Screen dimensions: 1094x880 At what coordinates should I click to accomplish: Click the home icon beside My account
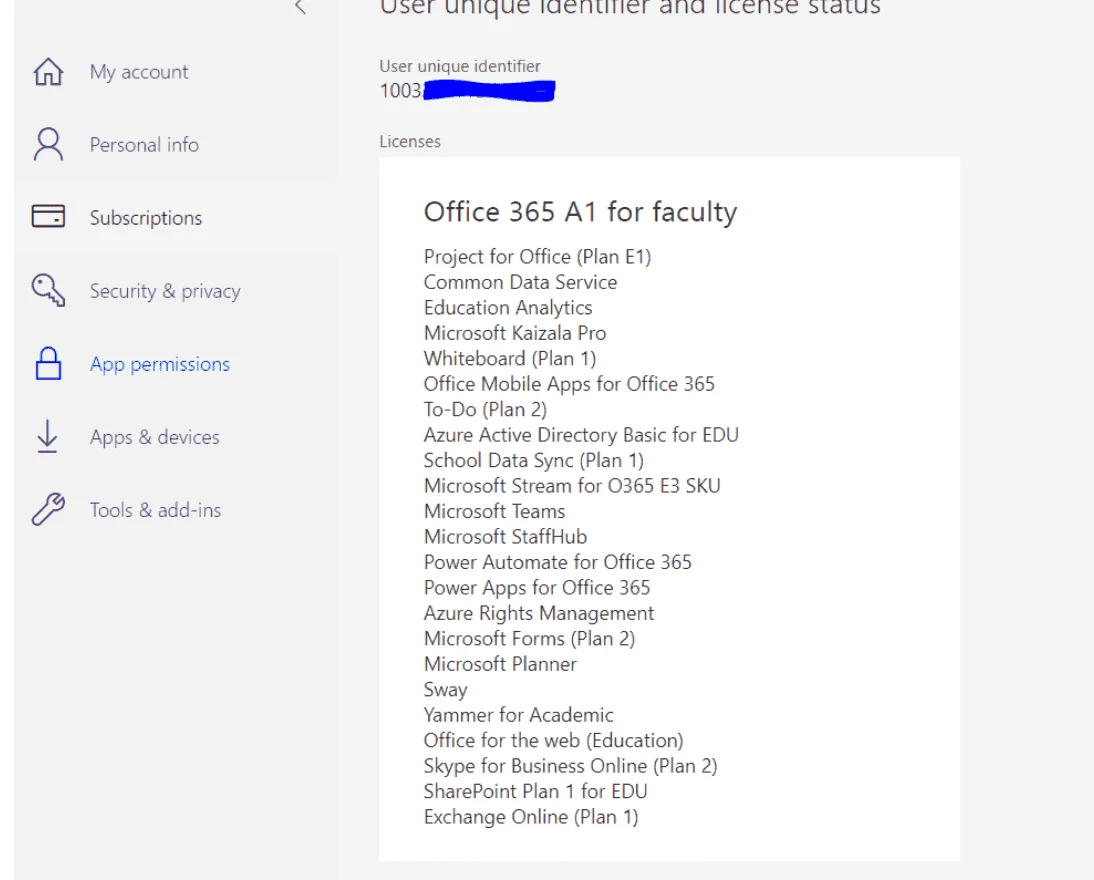click(48, 72)
